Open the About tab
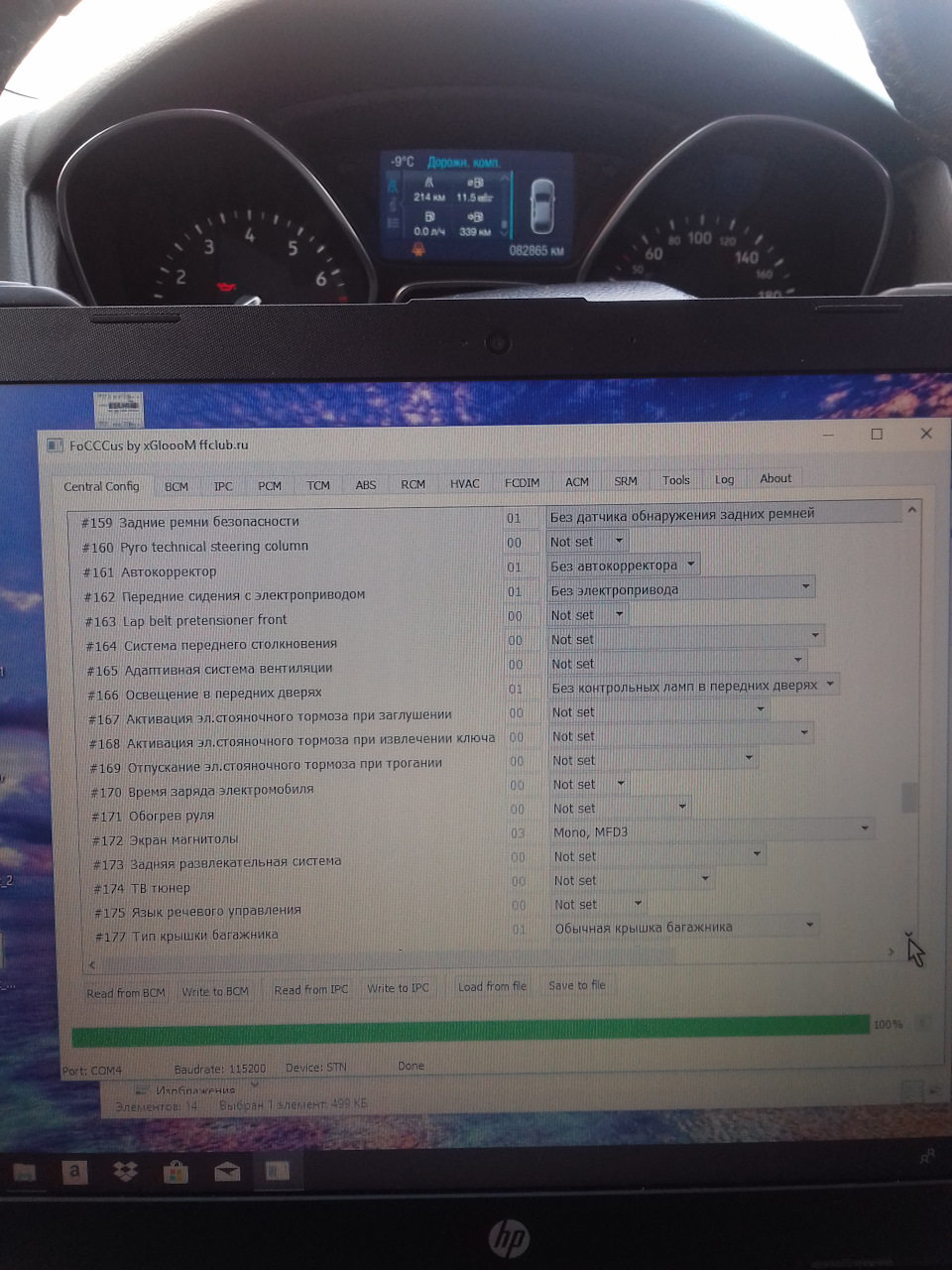Viewport: 952px width, 1270px height. tap(775, 478)
